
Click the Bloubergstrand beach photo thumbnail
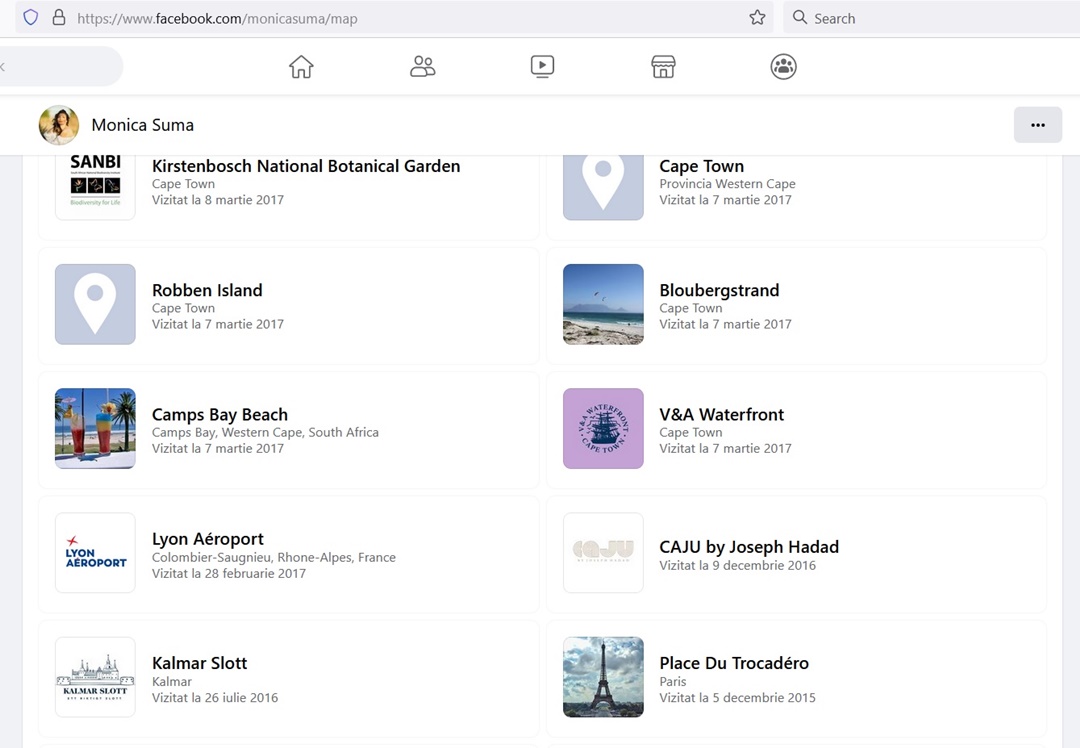(x=603, y=304)
